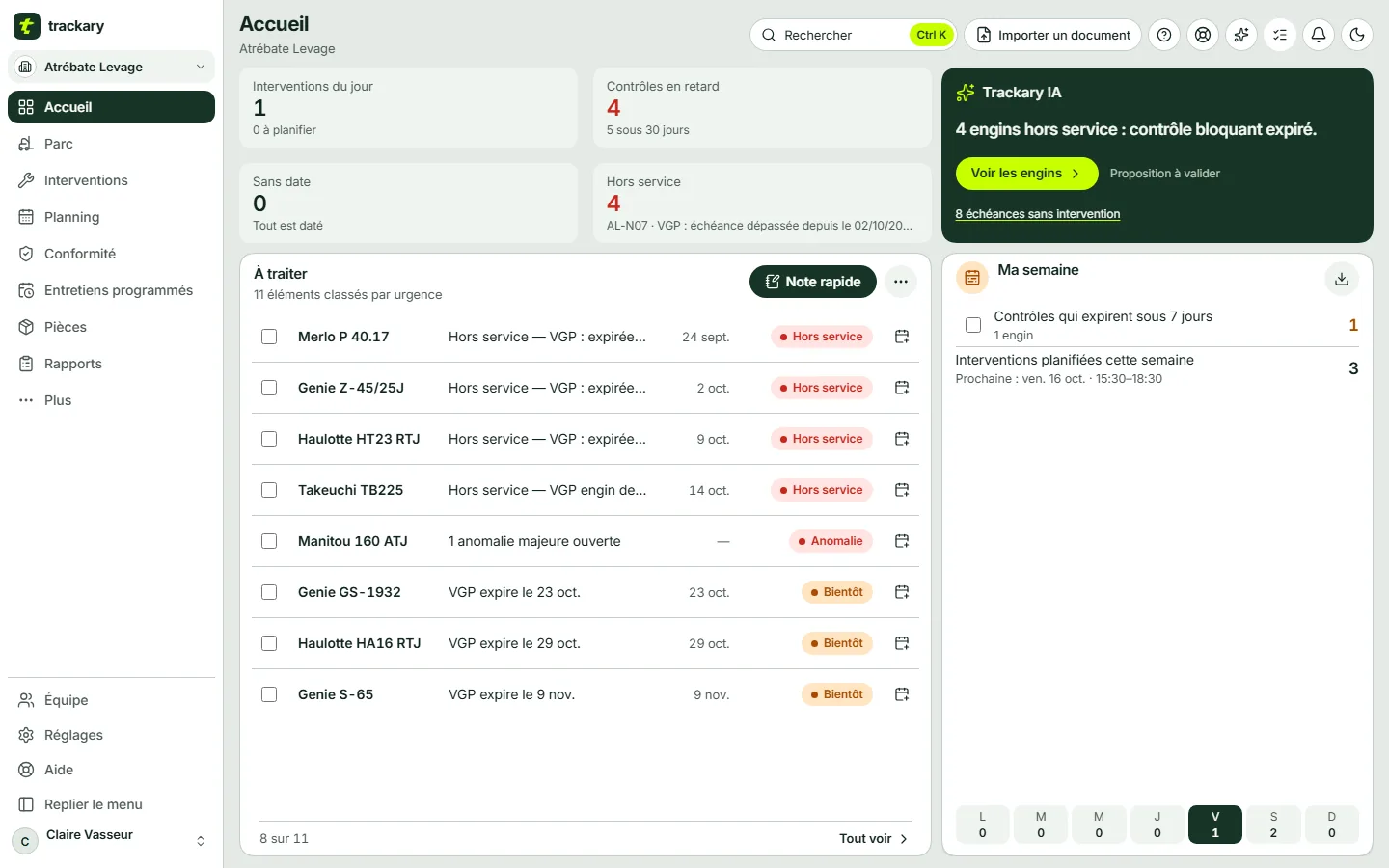Image resolution: width=1389 pixels, height=868 pixels.
Task: Open notifications bell icon
Action: [1319, 35]
